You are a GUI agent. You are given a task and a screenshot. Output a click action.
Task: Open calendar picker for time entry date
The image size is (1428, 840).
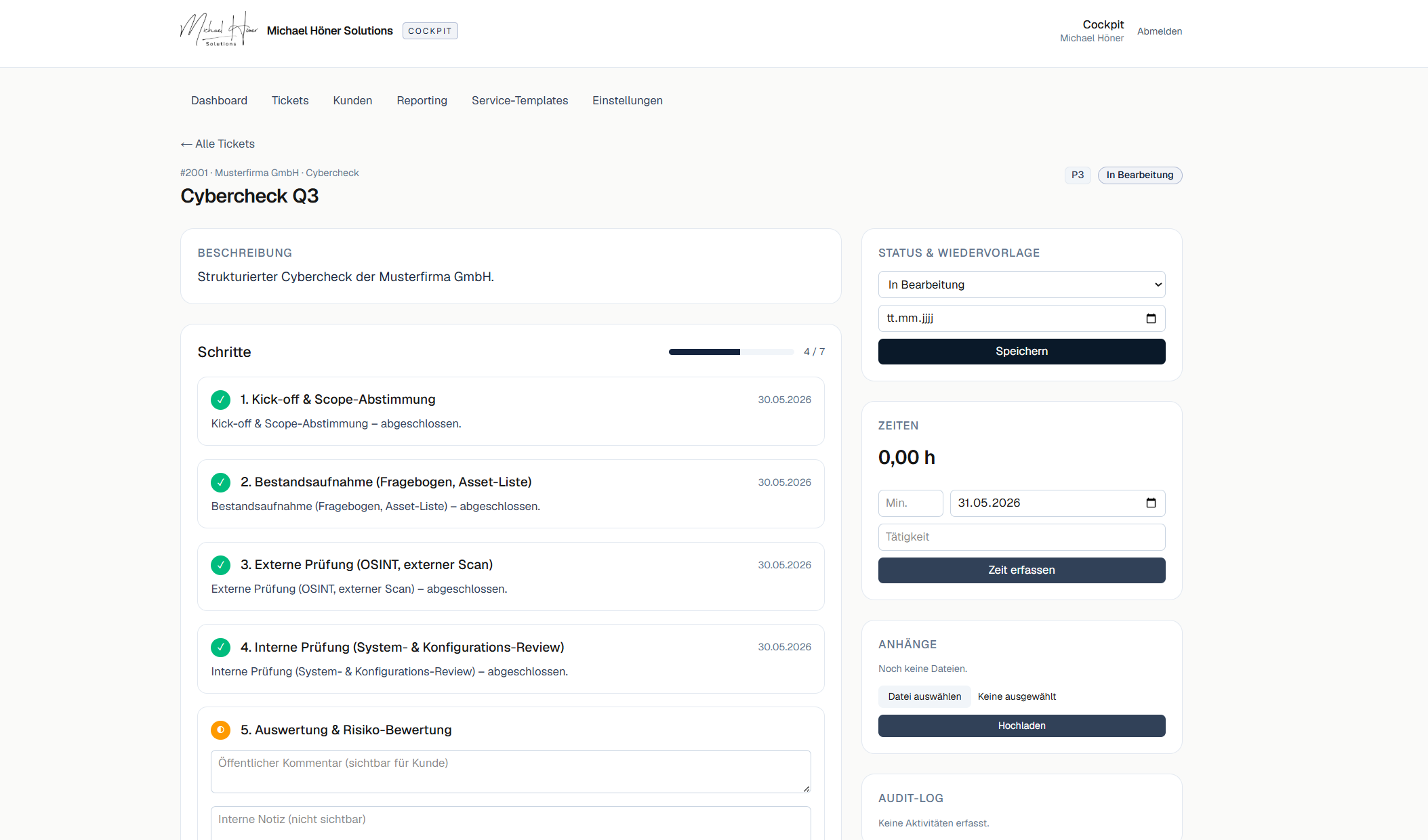[x=1151, y=503]
